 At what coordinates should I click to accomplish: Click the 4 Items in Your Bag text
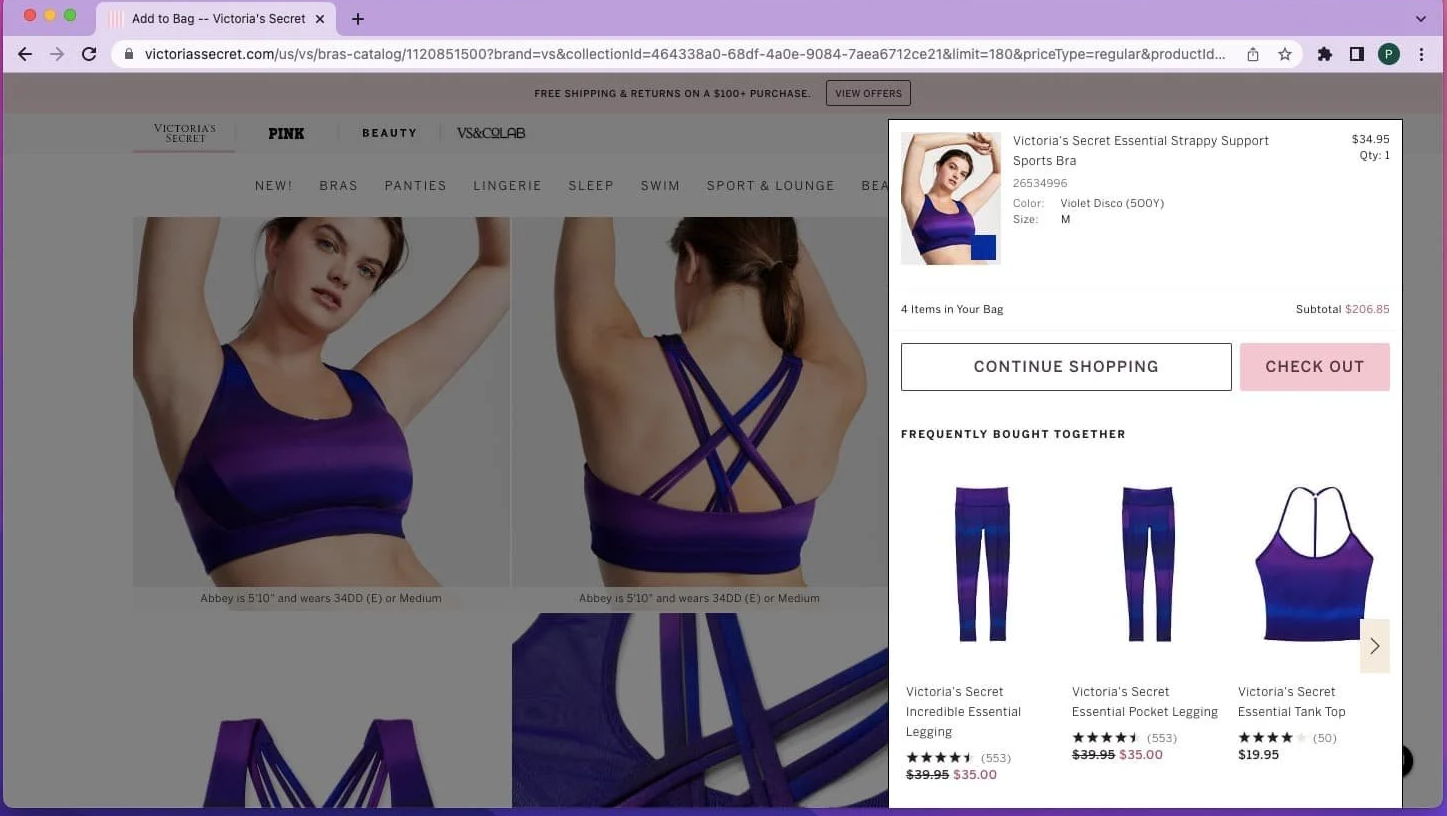[952, 310]
